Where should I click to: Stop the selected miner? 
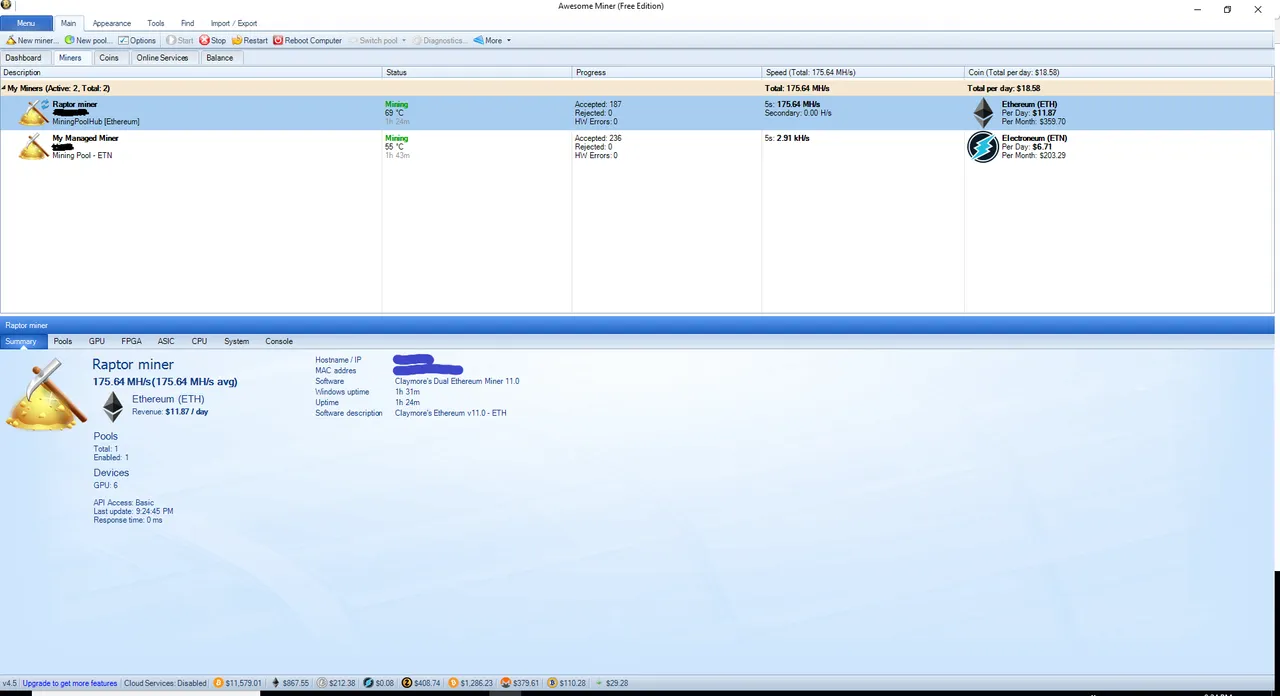point(212,41)
